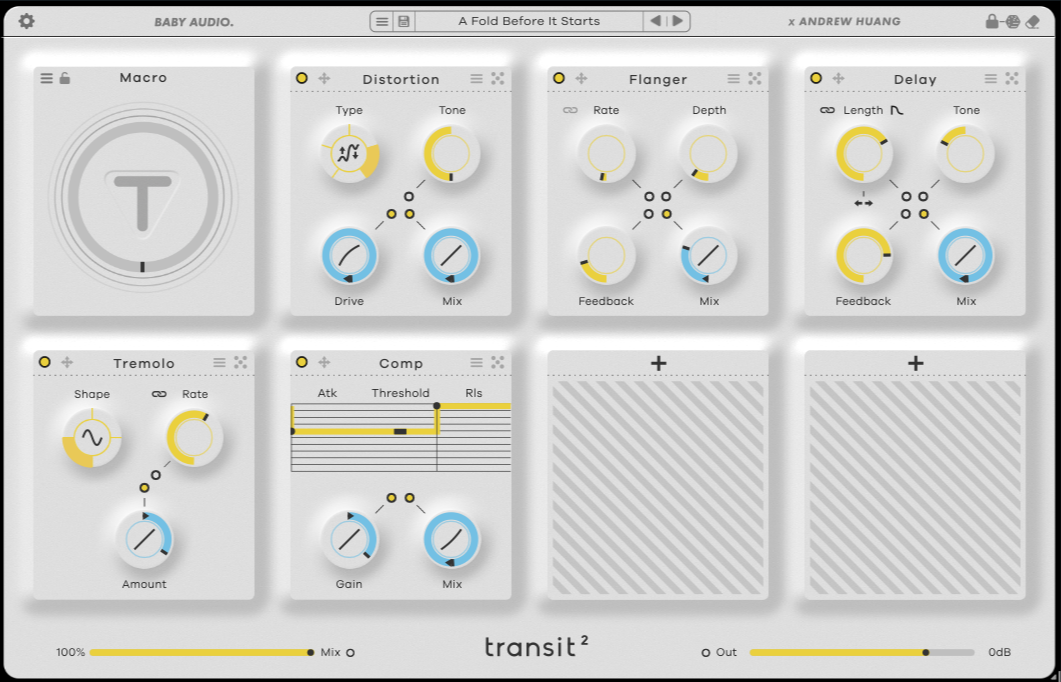Toggle the Delay Length sync link icon
This screenshot has width=1061, height=682.
828,110
